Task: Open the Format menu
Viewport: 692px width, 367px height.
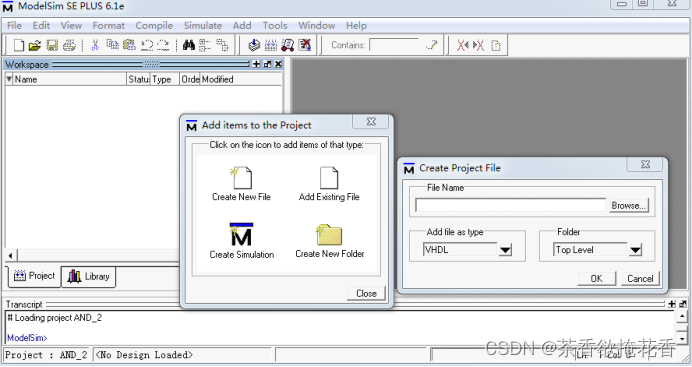Action: (x=109, y=26)
